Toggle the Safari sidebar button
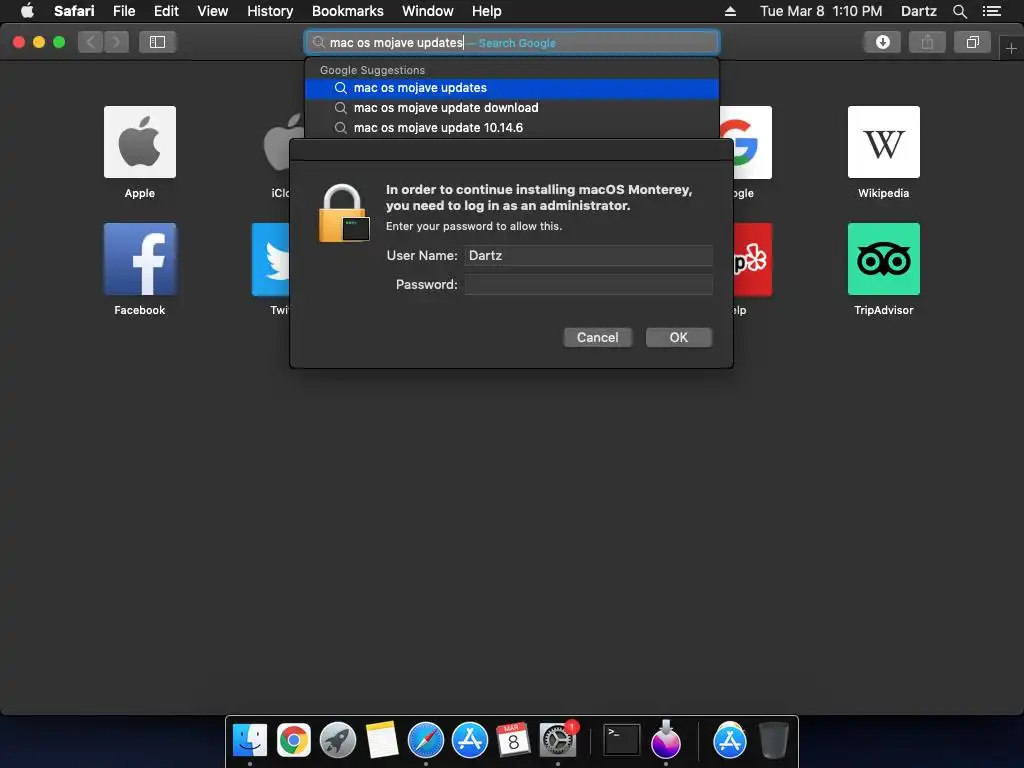This screenshot has height=768, width=1024. (x=157, y=42)
